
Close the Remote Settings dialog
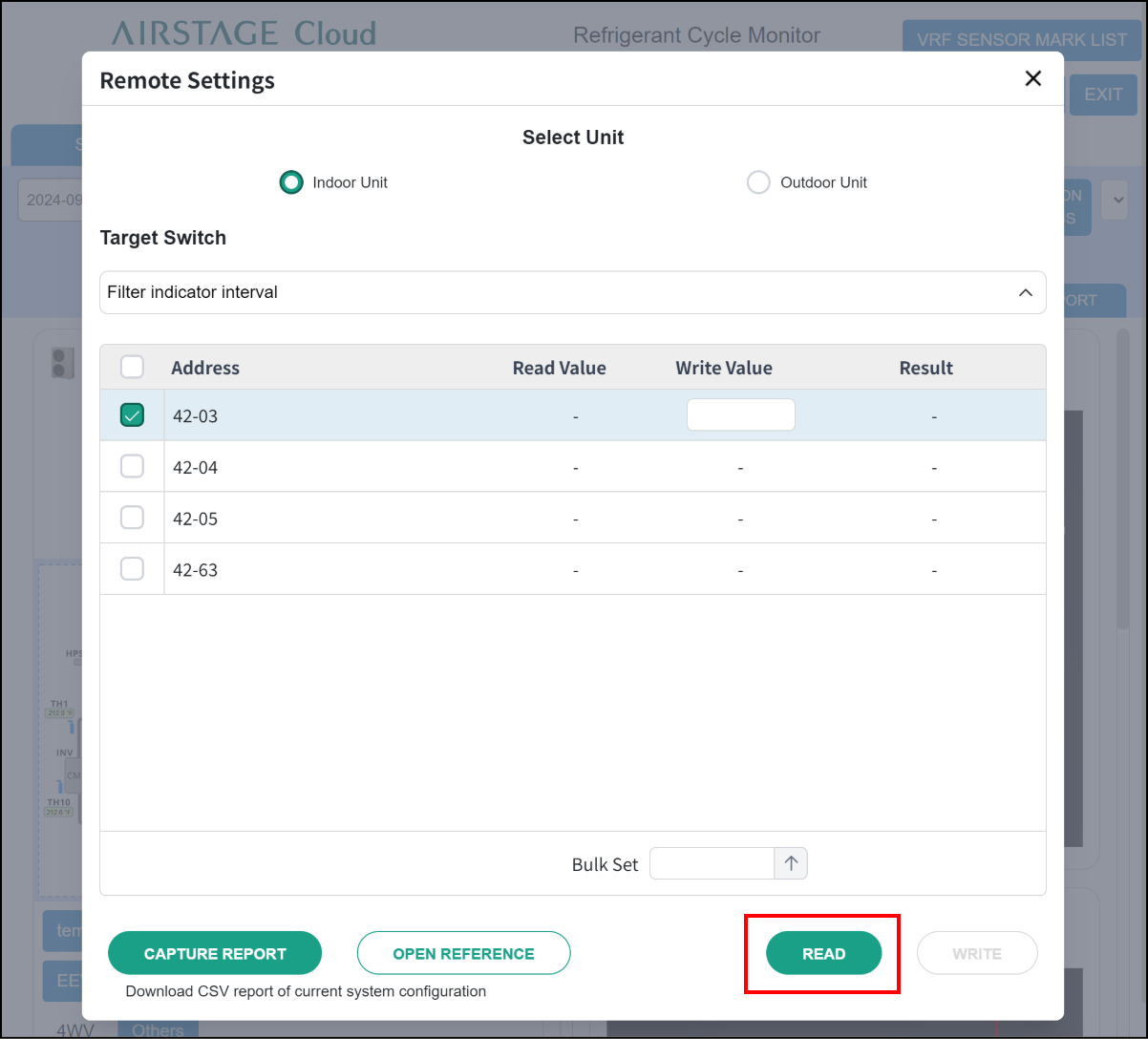[x=1032, y=79]
